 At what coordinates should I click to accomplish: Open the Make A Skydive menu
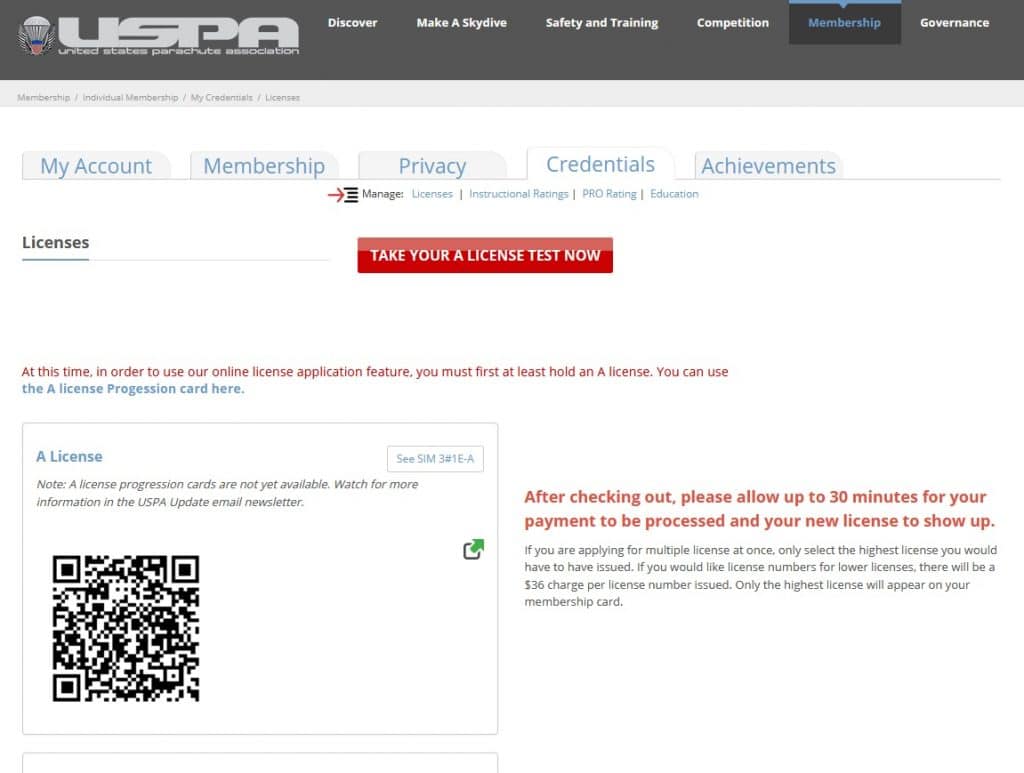(x=461, y=22)
